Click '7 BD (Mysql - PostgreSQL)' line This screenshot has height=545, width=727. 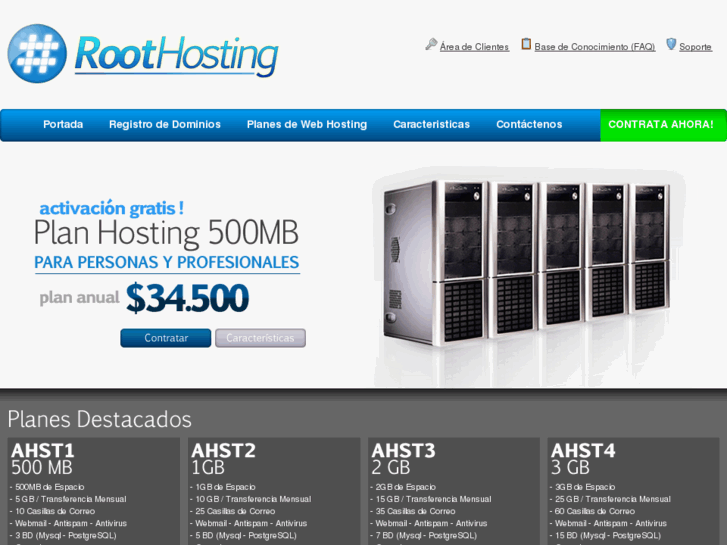pyautogui.click(x=424, y=535)
